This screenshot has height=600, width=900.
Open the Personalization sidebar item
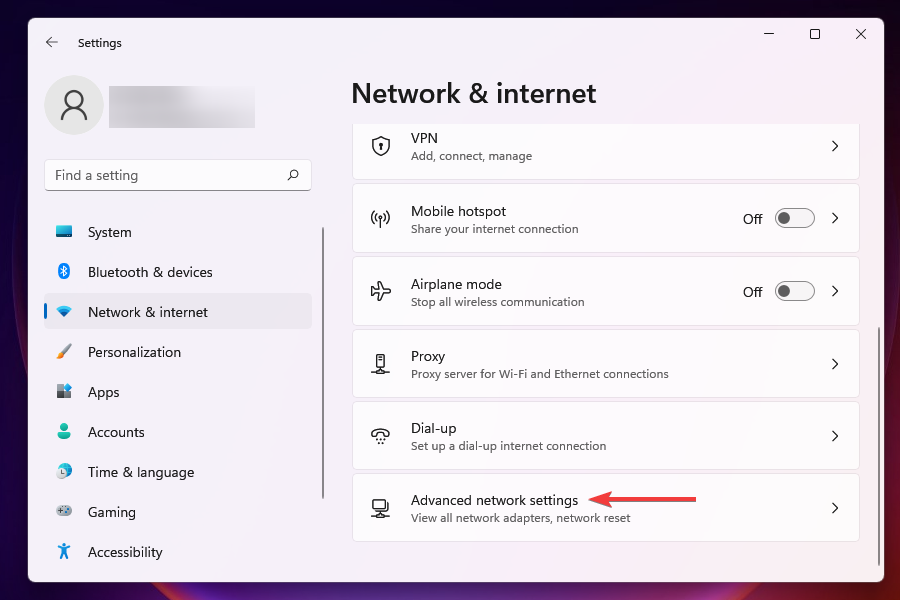pos(134,352)
